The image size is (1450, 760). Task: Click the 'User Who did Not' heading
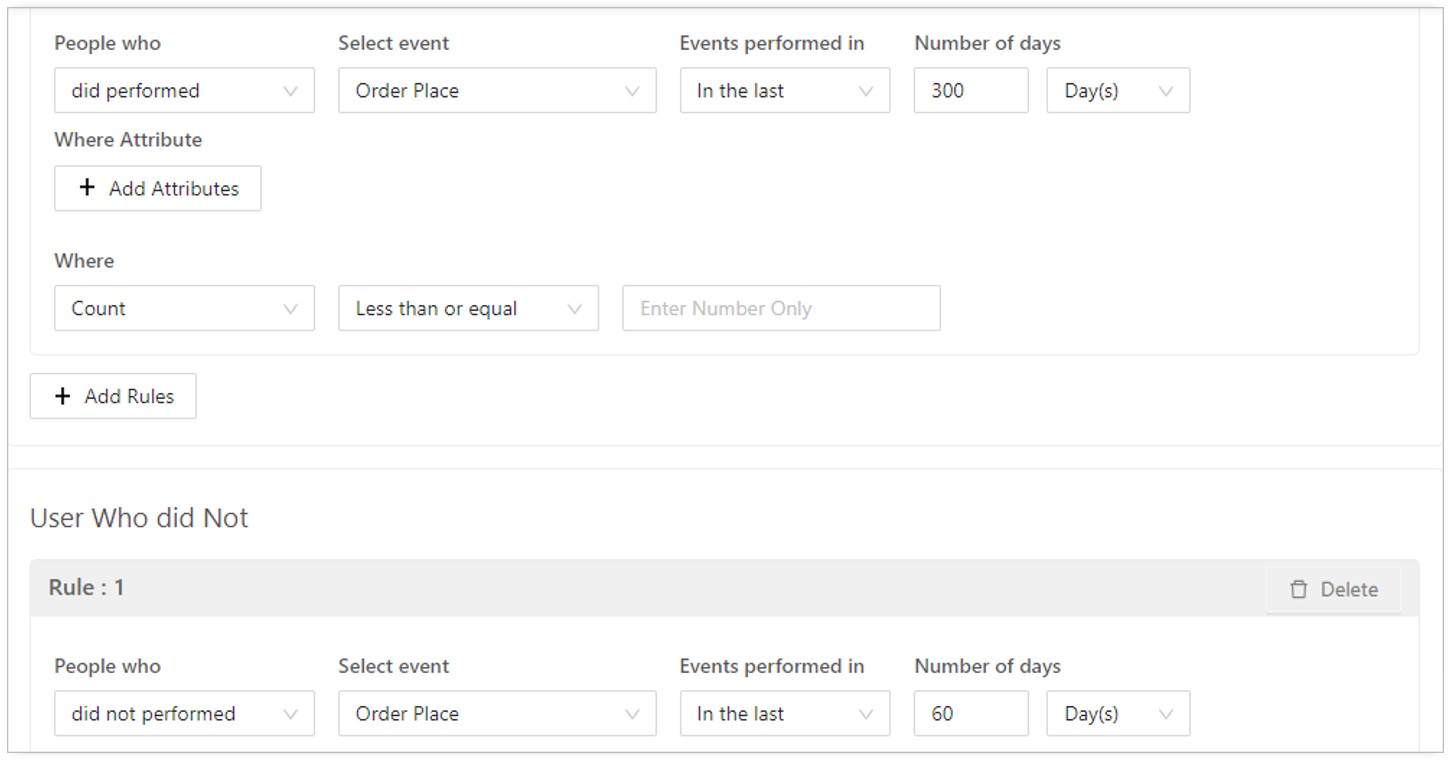point(139,518)
